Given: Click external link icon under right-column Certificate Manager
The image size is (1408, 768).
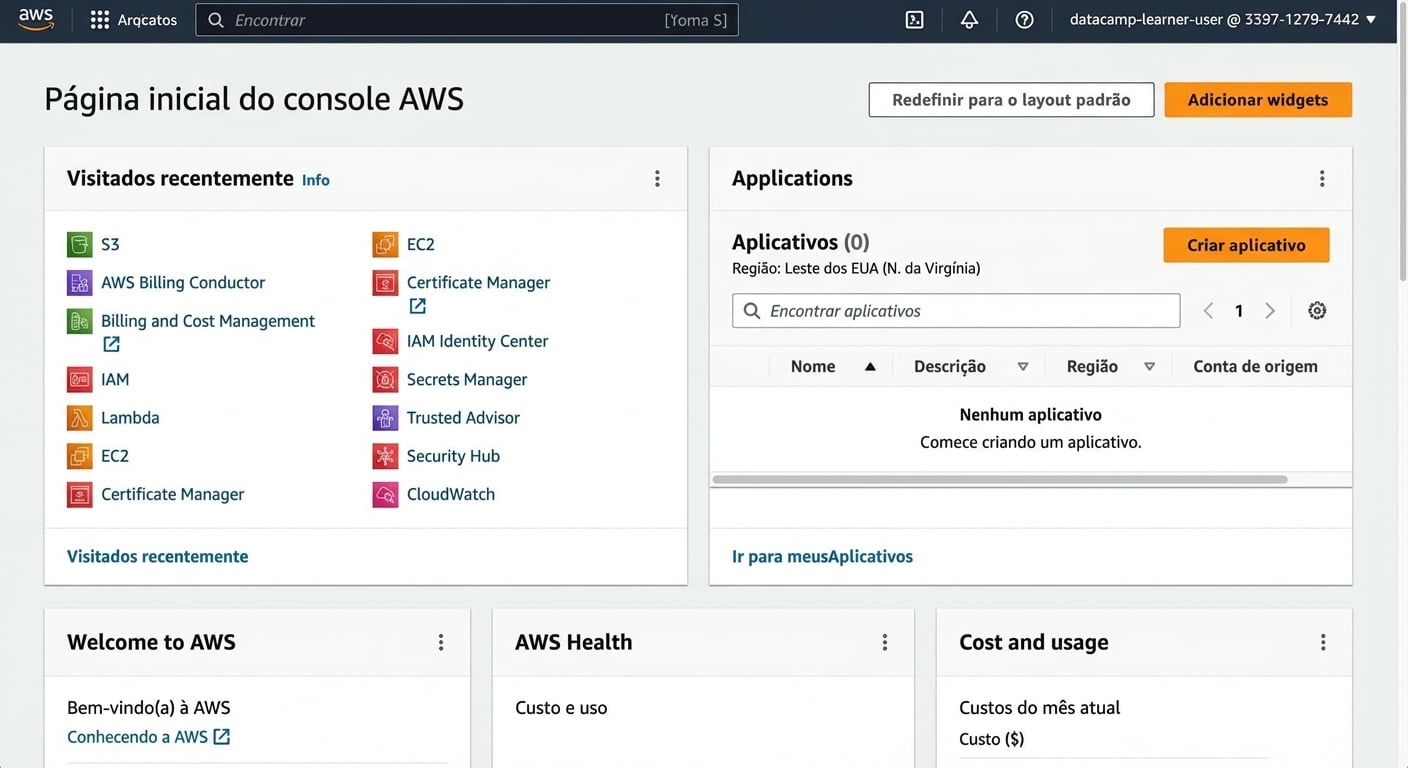Looking at the screenshot, I should (x=417, y=306).
